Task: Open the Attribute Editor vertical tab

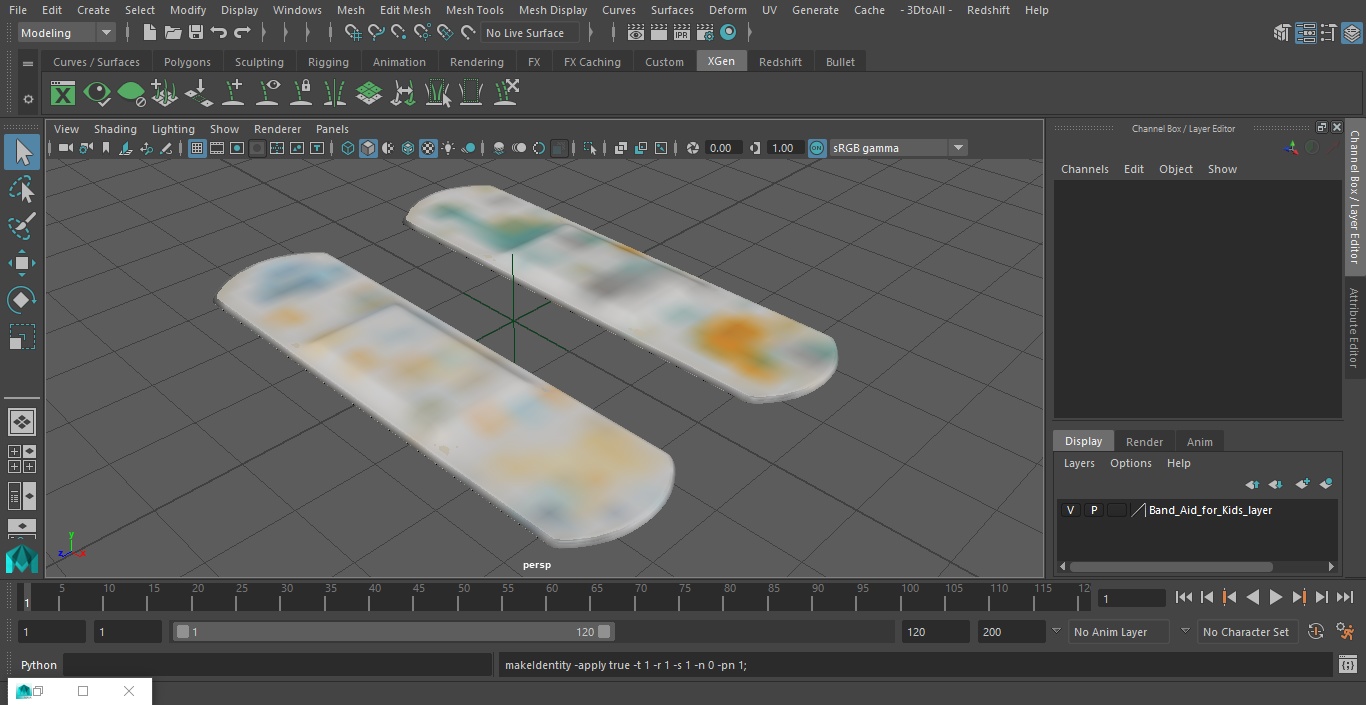Action: (1354, 328)
